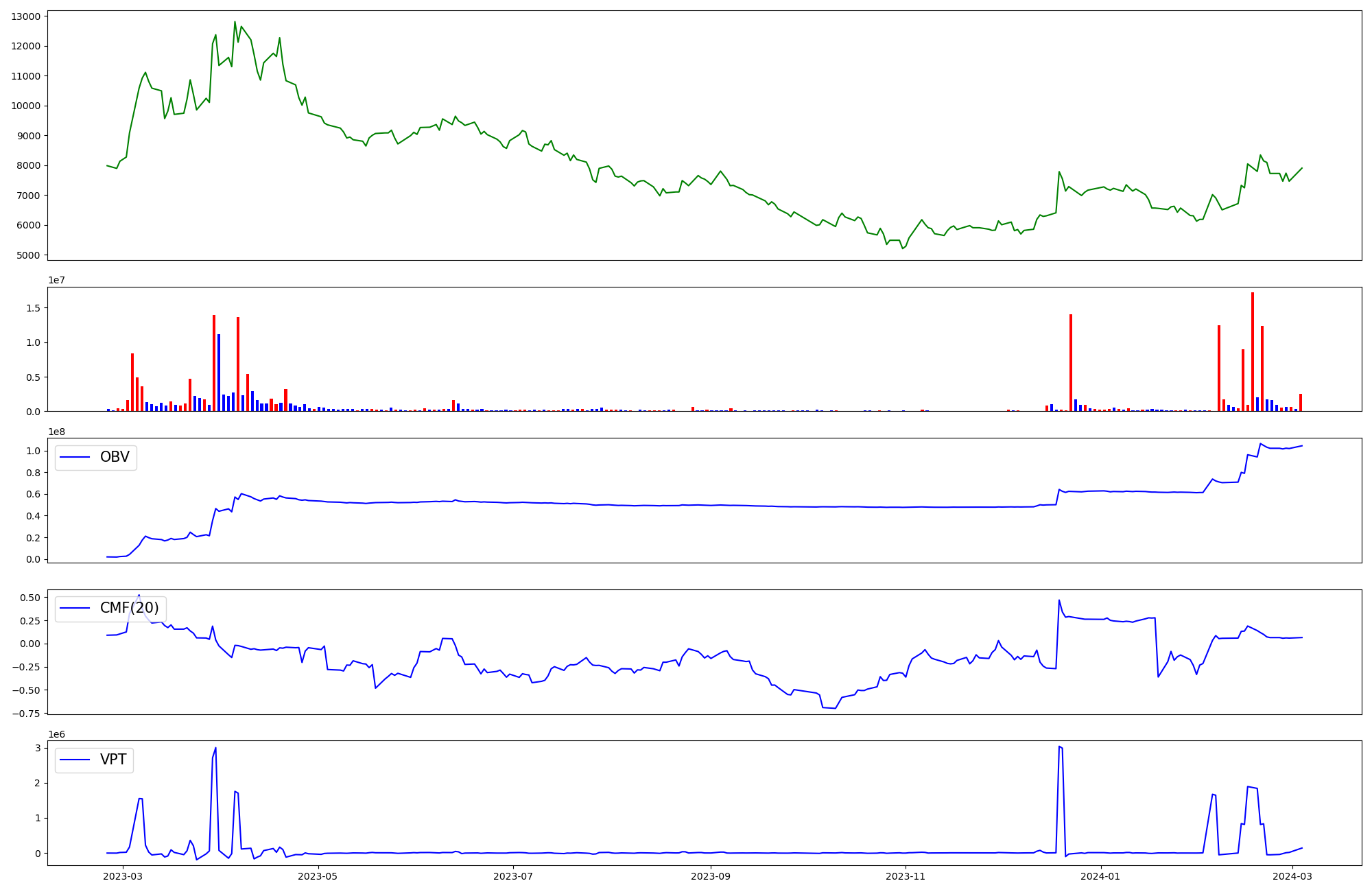Click the 1e6 exponent label above VPT chart
1372x892 pixels.
56,734
